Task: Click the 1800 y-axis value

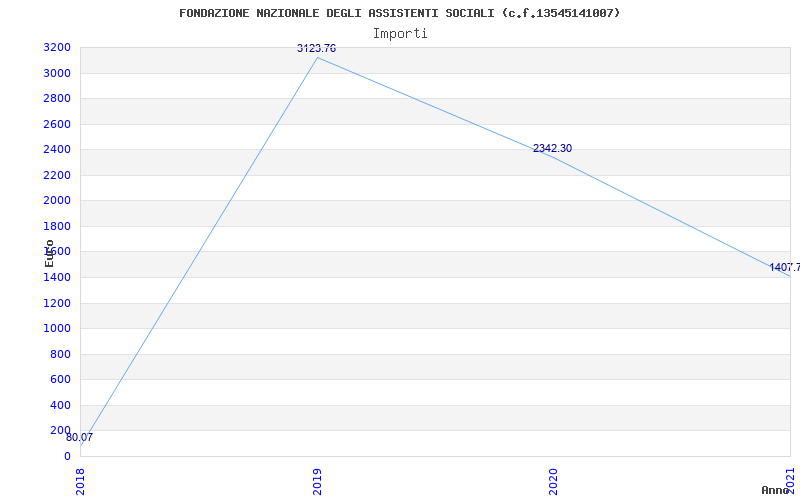Action: [x=57, y=227]
